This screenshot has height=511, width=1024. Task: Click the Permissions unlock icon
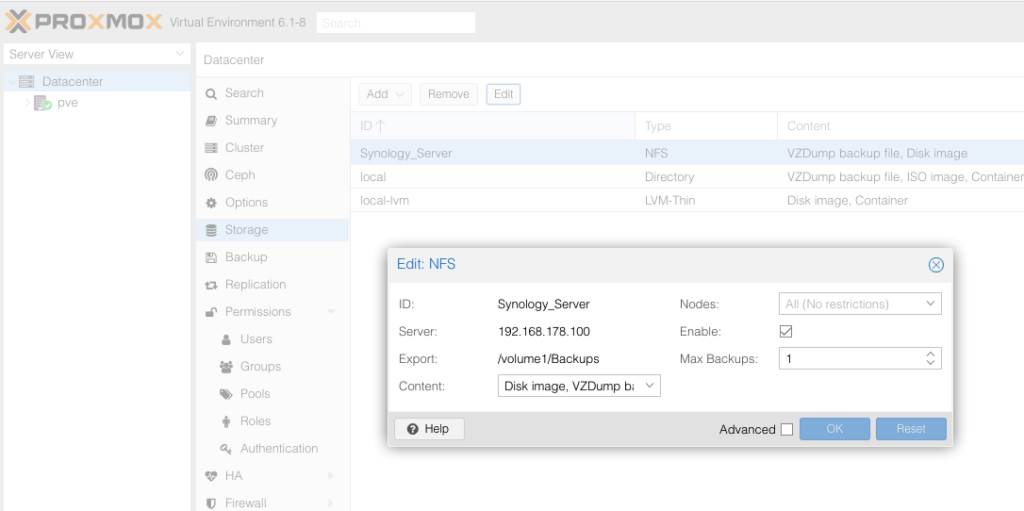coord(211,312)
